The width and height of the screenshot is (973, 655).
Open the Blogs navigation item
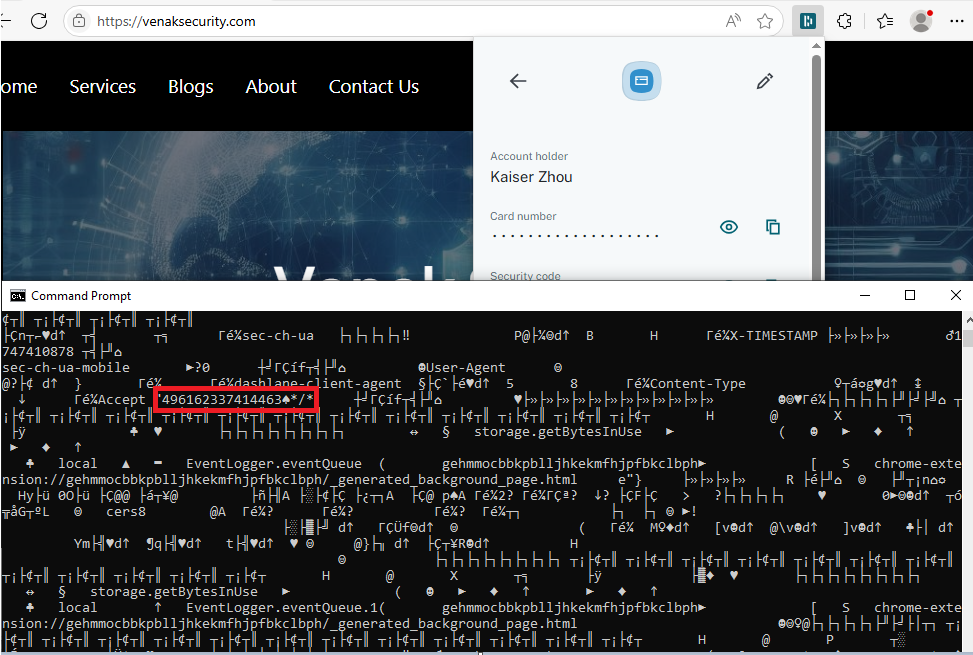[190, 87]
